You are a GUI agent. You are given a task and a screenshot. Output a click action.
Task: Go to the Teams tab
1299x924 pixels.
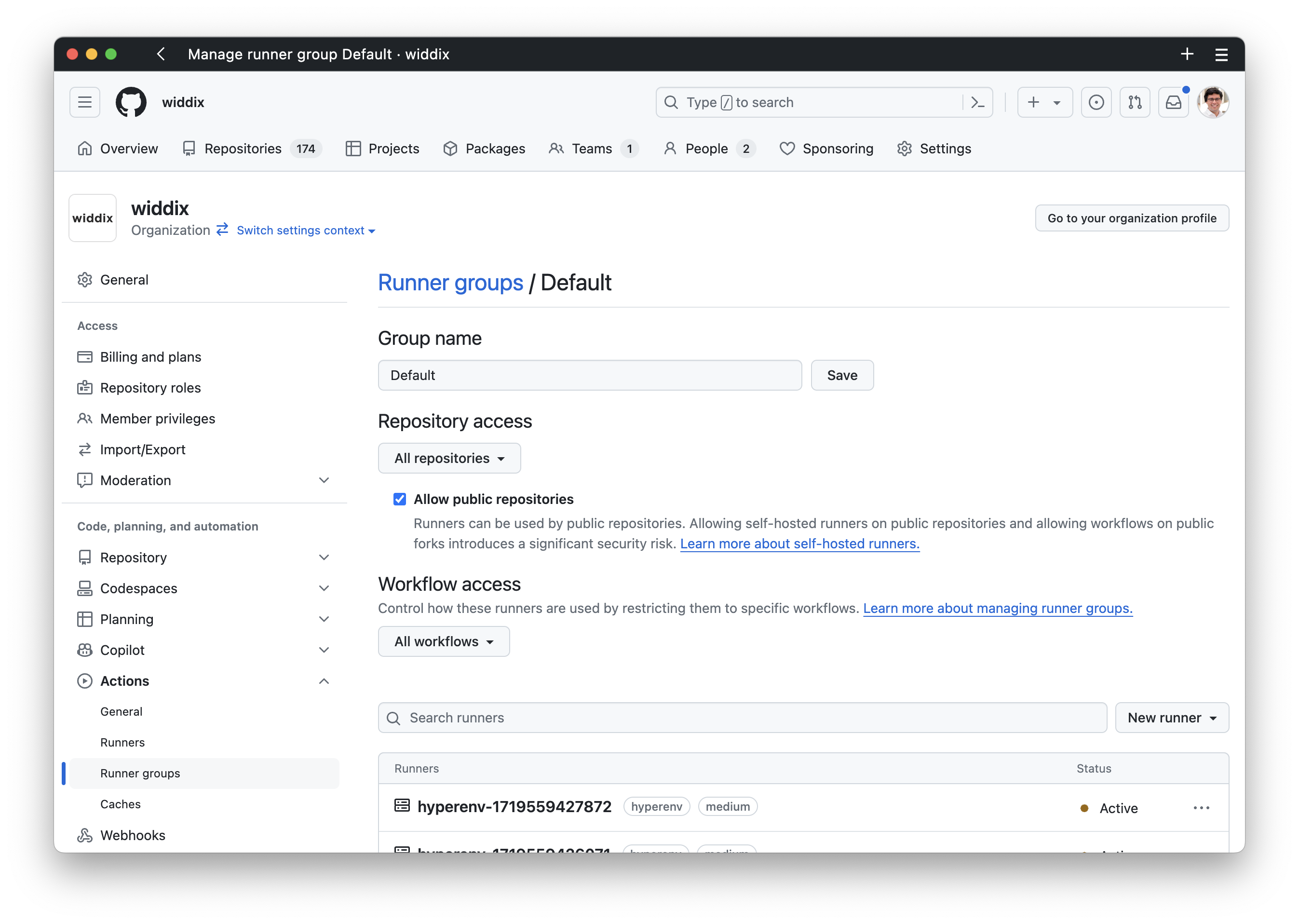tap(594, 149)
